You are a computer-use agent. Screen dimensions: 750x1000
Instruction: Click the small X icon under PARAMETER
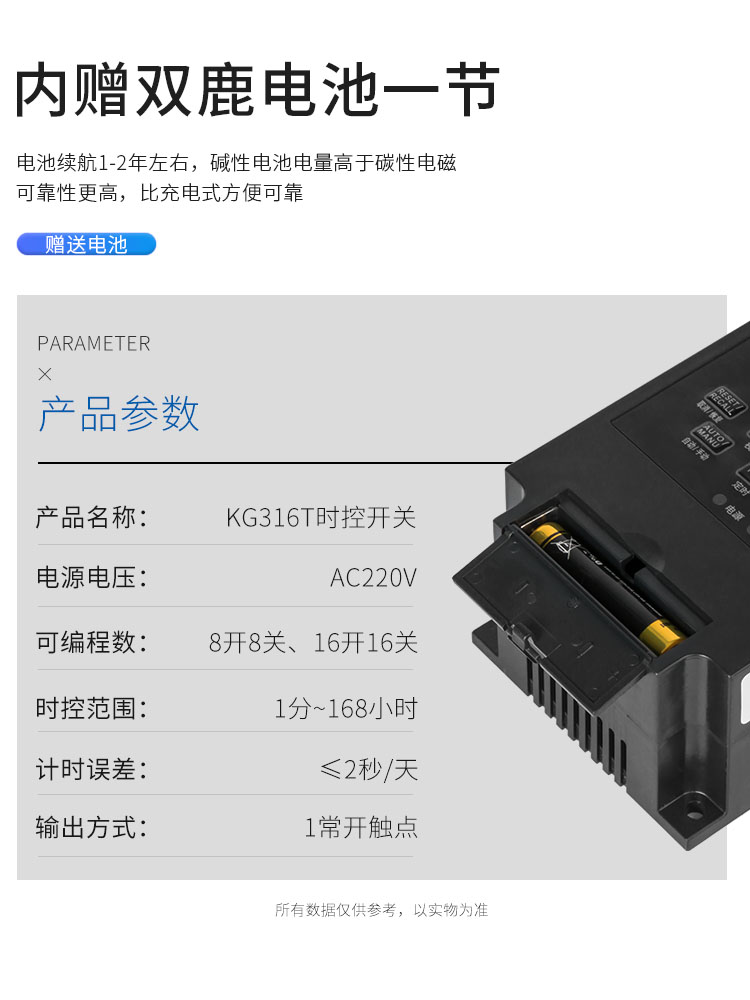[45, 374]
